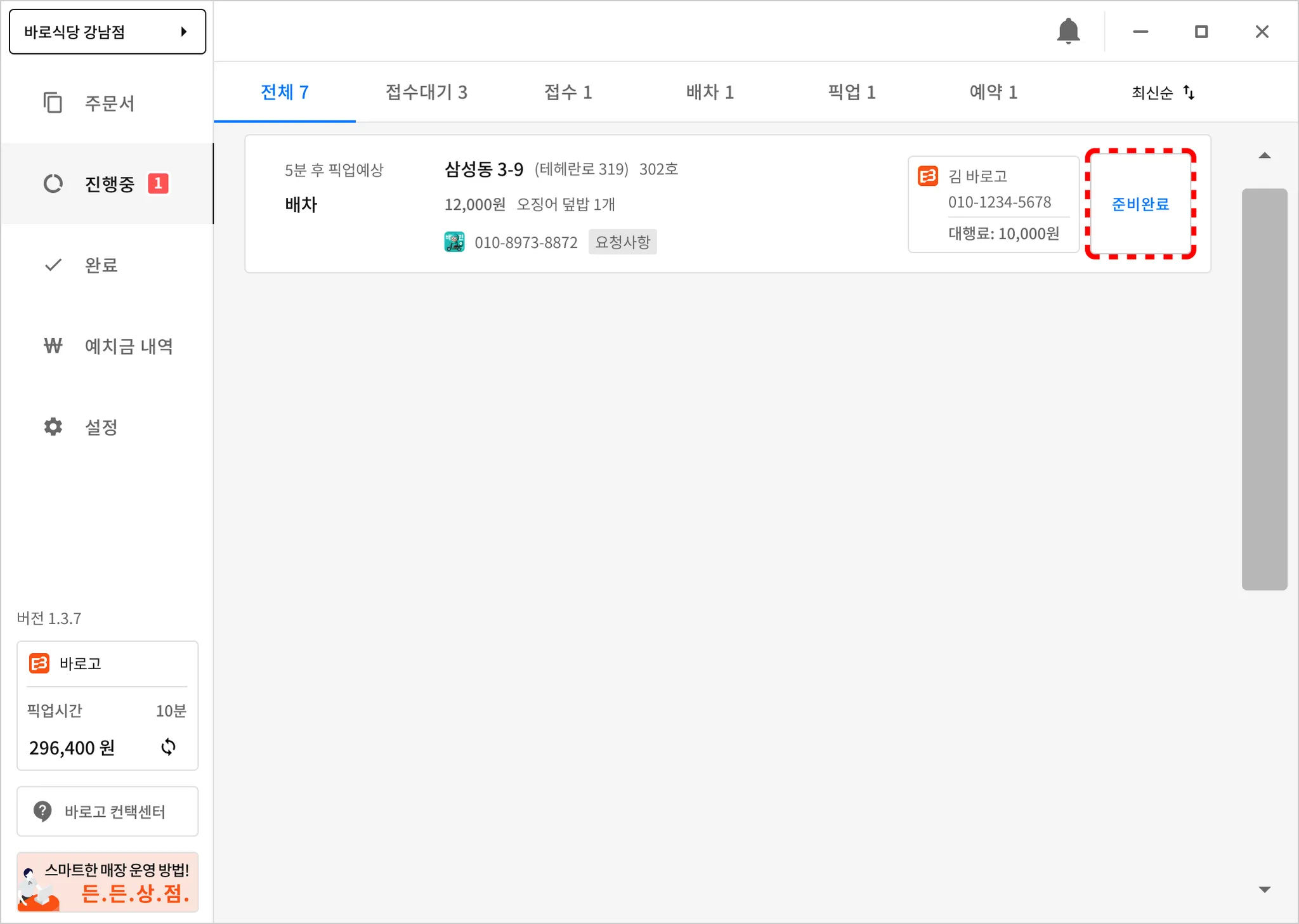1299x924 pixels.
Task: Switch to the 접수대기 3 tab
Action: pyautogui.click(x=426, y=93)
